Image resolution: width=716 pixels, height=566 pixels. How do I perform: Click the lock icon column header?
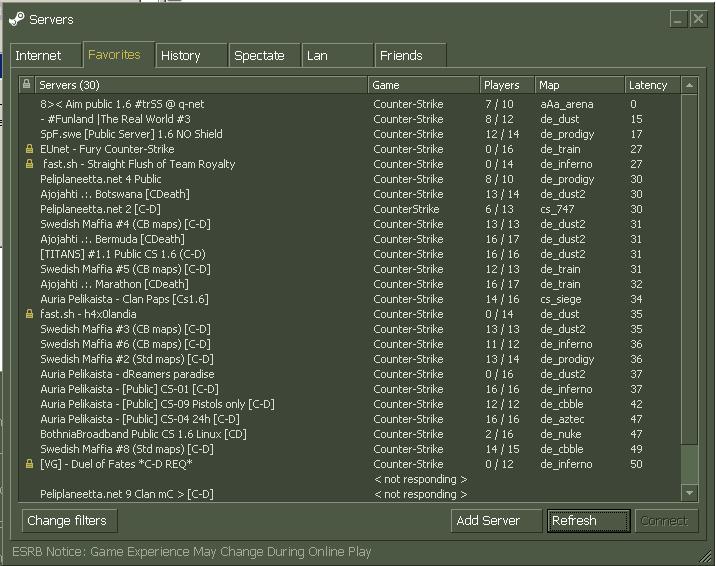[x=26, y=84]
